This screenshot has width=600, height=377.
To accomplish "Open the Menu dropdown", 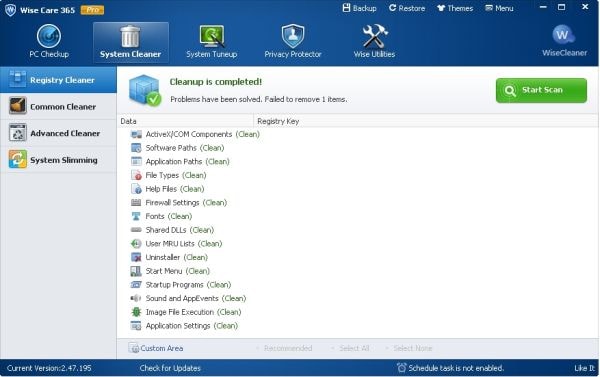I will [x=499, y=8].
